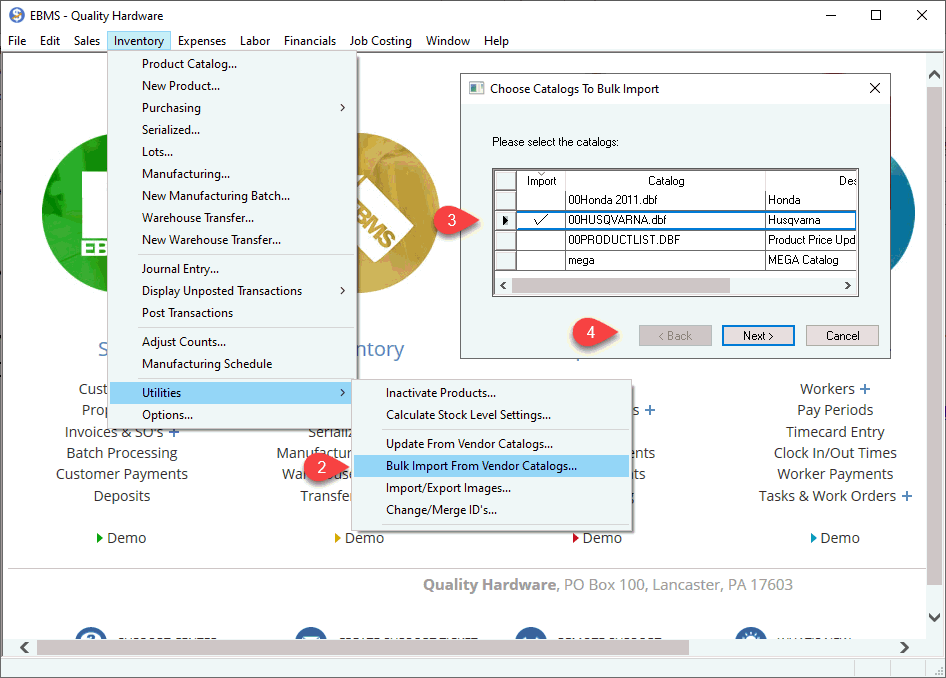946x678 pixels.
Task: Open the Help menu
Action: (x=496, y=40)
